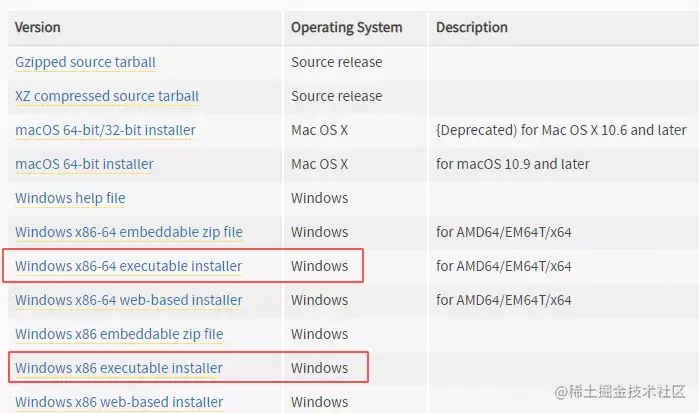Download the Windows help file
The image size is (699, 413).
[70, 198]
